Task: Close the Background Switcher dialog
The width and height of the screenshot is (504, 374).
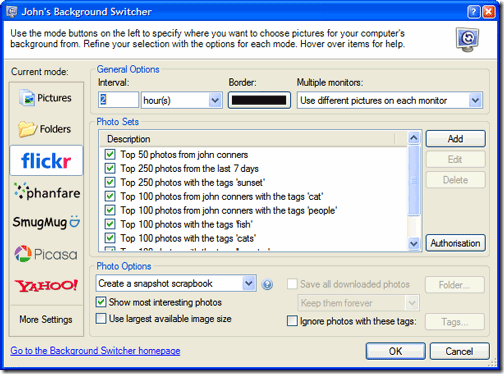Action: (489, 12)
